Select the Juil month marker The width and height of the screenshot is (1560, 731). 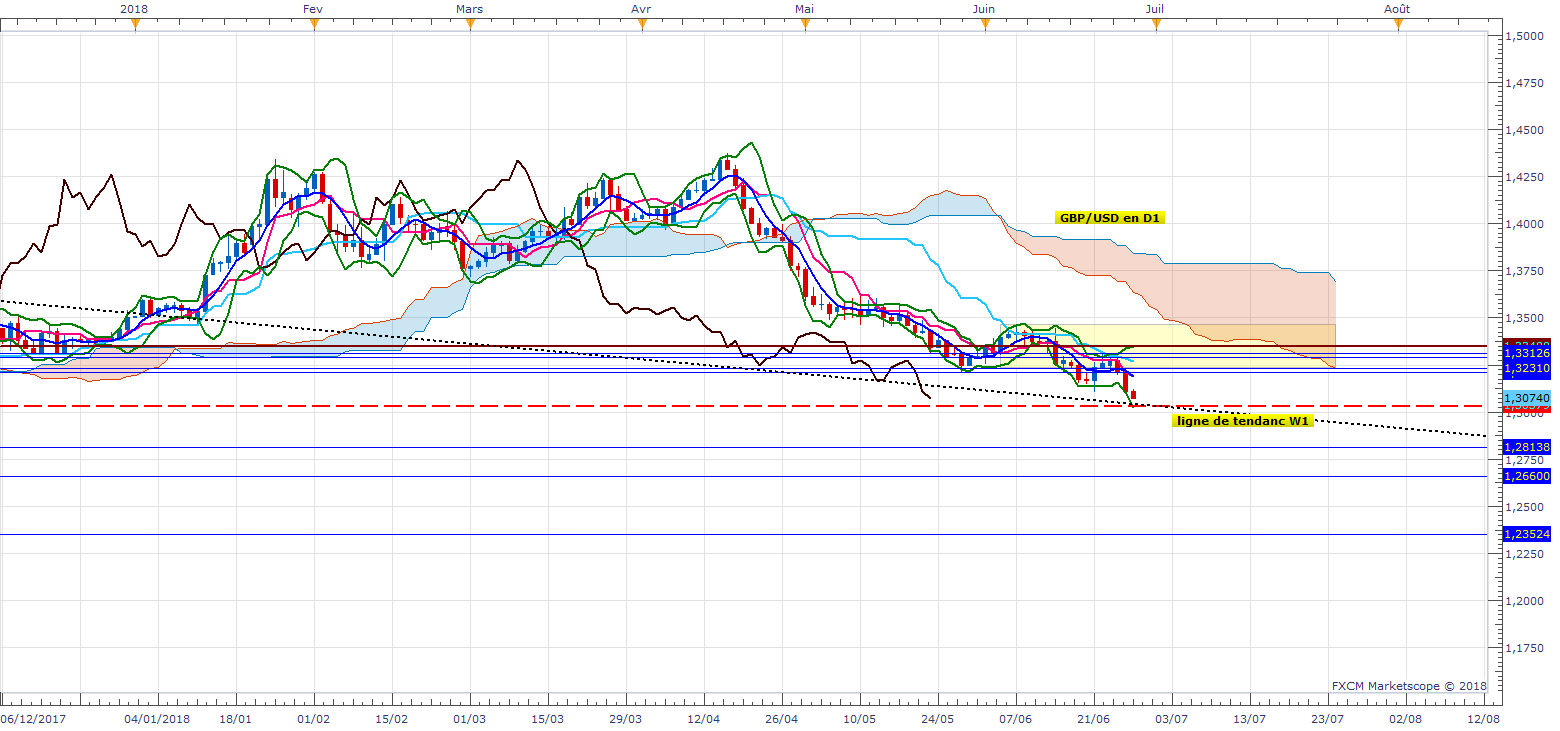click(x=1155, y=8)
